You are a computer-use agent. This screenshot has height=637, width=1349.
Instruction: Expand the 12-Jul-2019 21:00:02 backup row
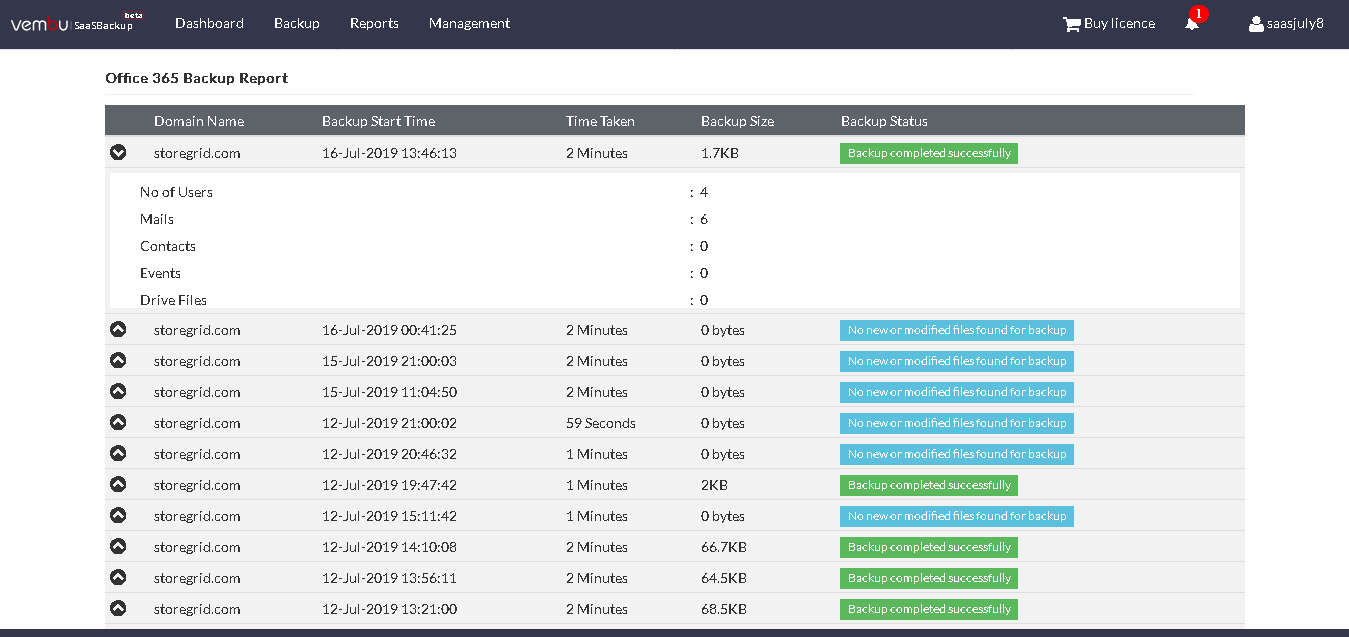pyautogui.click(x=118, y=422)
